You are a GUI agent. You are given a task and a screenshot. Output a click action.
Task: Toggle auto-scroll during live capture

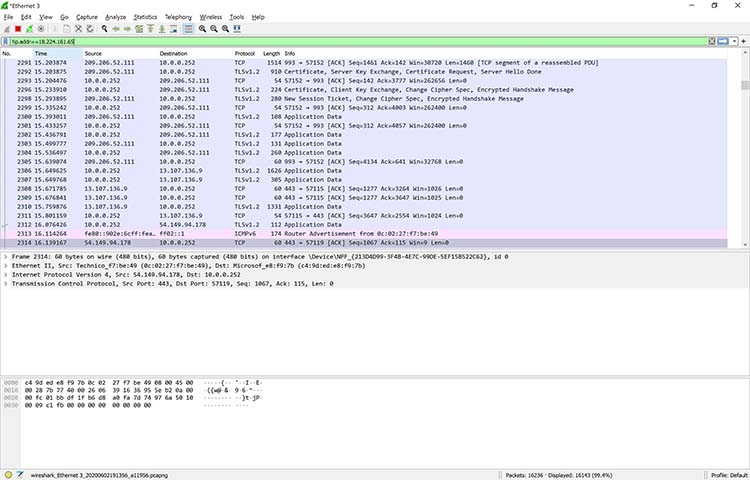pyautogui.click(x=173, y=29)
